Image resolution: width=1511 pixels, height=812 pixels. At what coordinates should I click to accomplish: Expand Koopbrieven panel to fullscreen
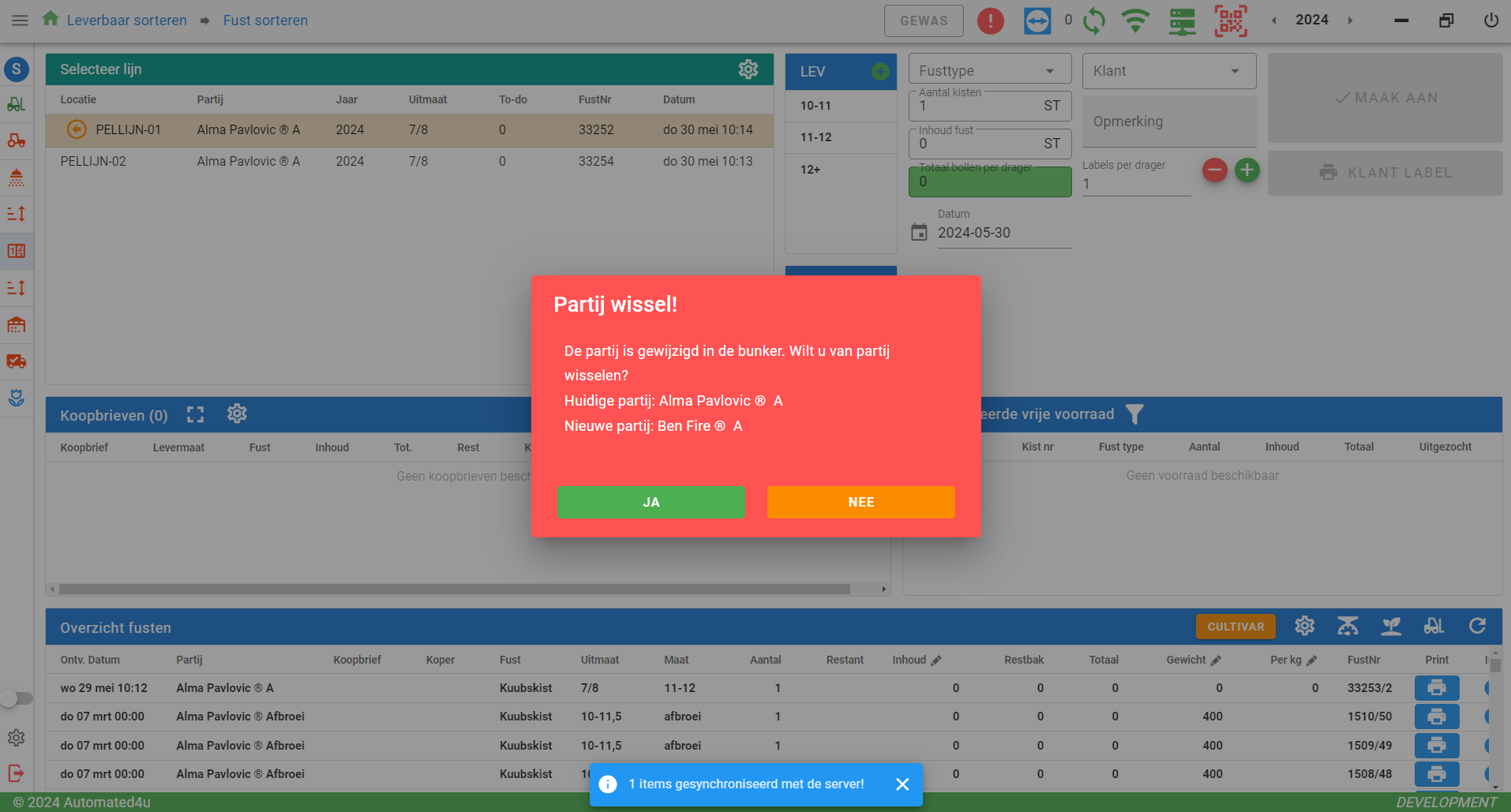click(195, 415)
